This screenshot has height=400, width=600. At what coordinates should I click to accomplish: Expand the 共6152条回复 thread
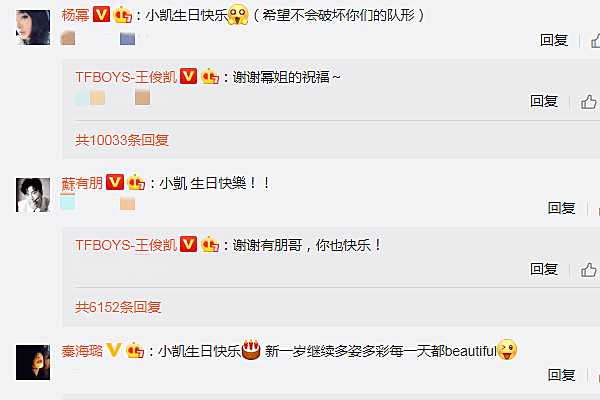coord(118,307)
